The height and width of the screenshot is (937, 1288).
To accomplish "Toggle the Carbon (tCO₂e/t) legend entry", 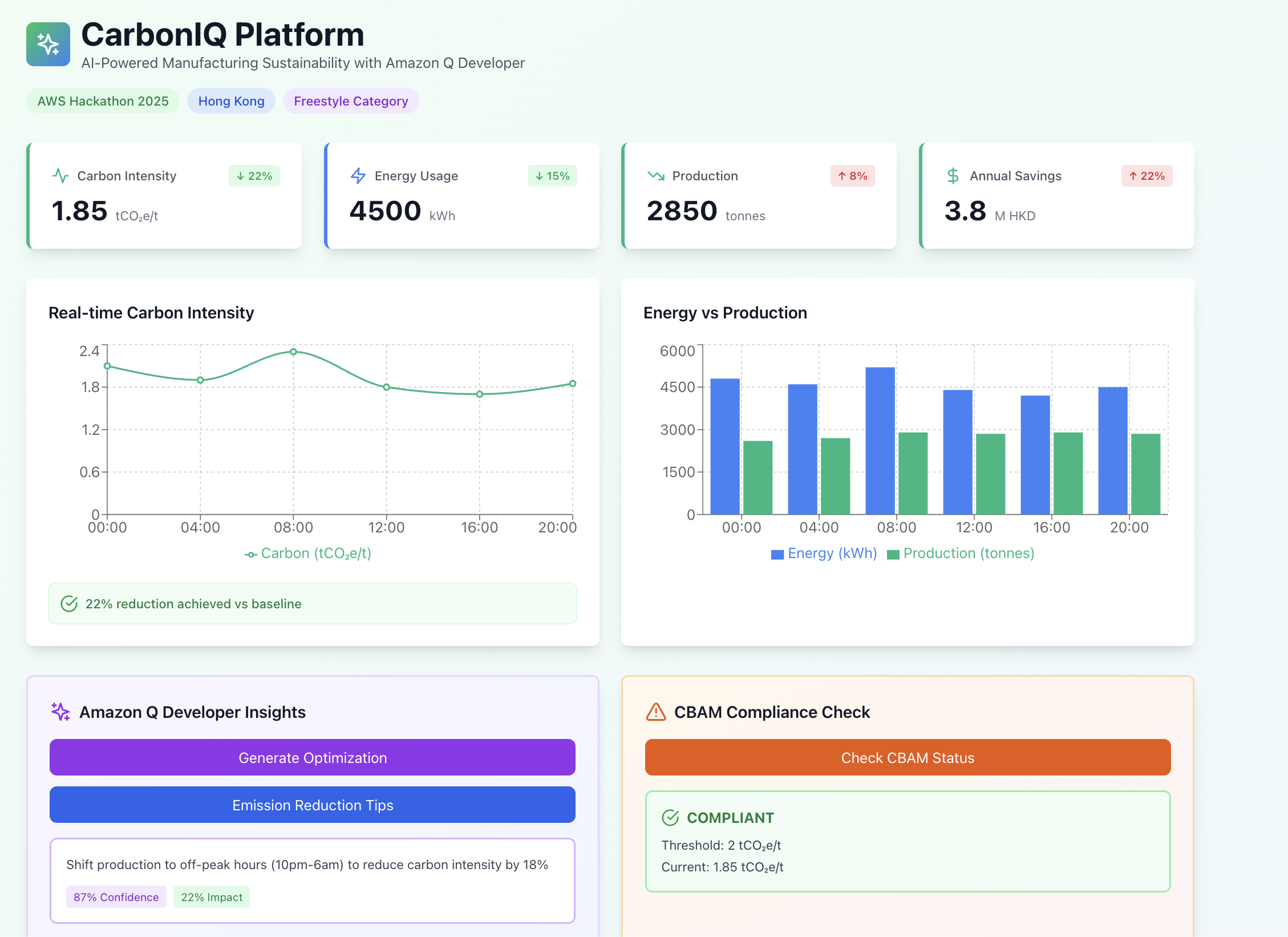I will (309, 554).
